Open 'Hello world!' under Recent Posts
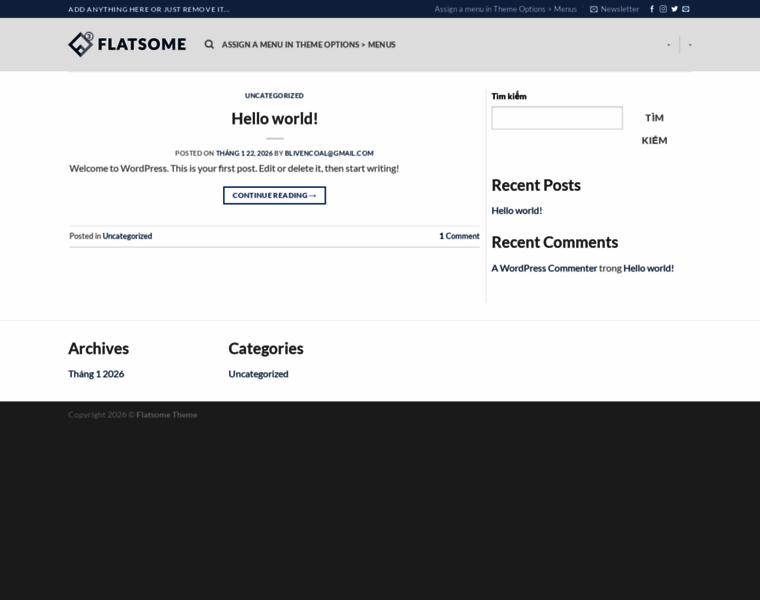 (x=516, y=211)
